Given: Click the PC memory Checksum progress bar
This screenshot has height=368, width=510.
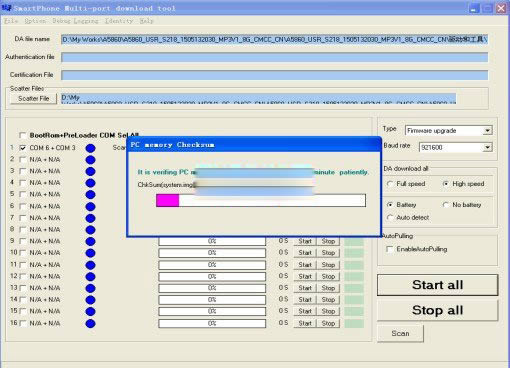Looking at the screenshot, I should (261, 201).
